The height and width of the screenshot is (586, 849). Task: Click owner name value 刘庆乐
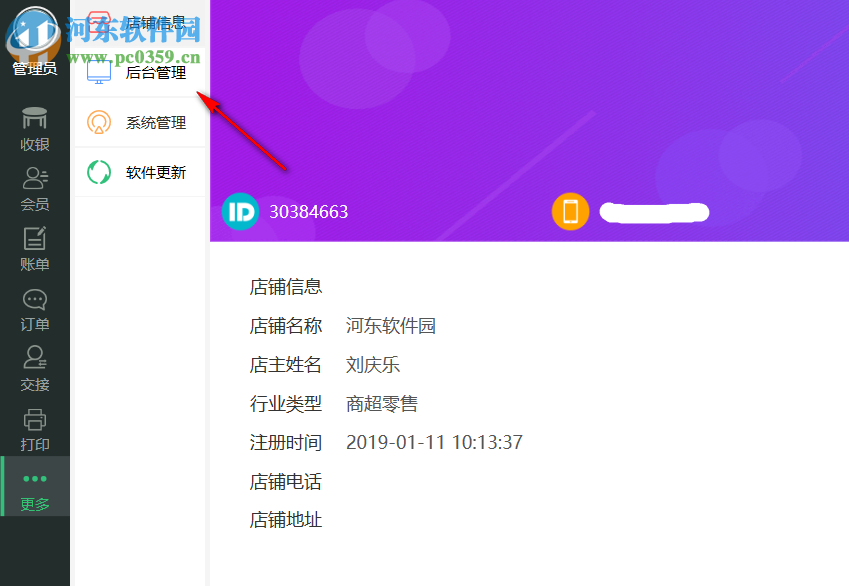pos(373,365)
